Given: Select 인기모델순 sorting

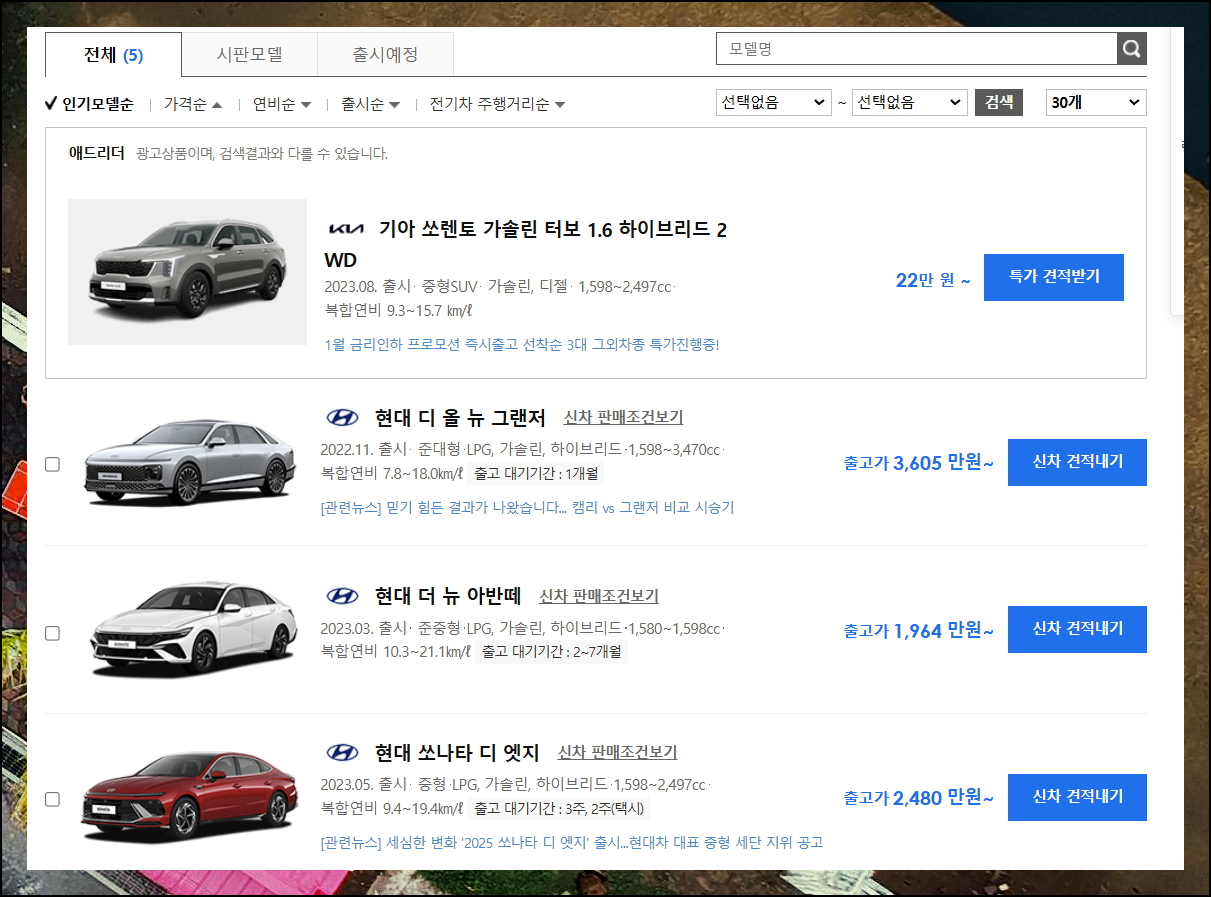Looking at the screenshot, I should point(89,104).
